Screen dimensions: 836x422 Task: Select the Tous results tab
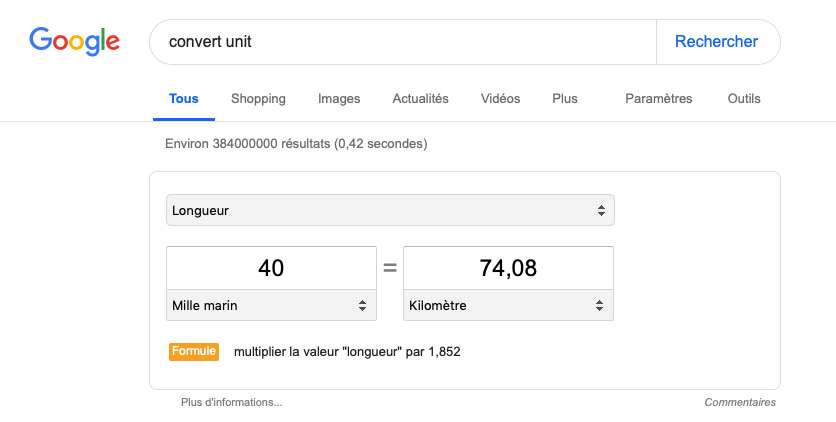tap(184, 99)
